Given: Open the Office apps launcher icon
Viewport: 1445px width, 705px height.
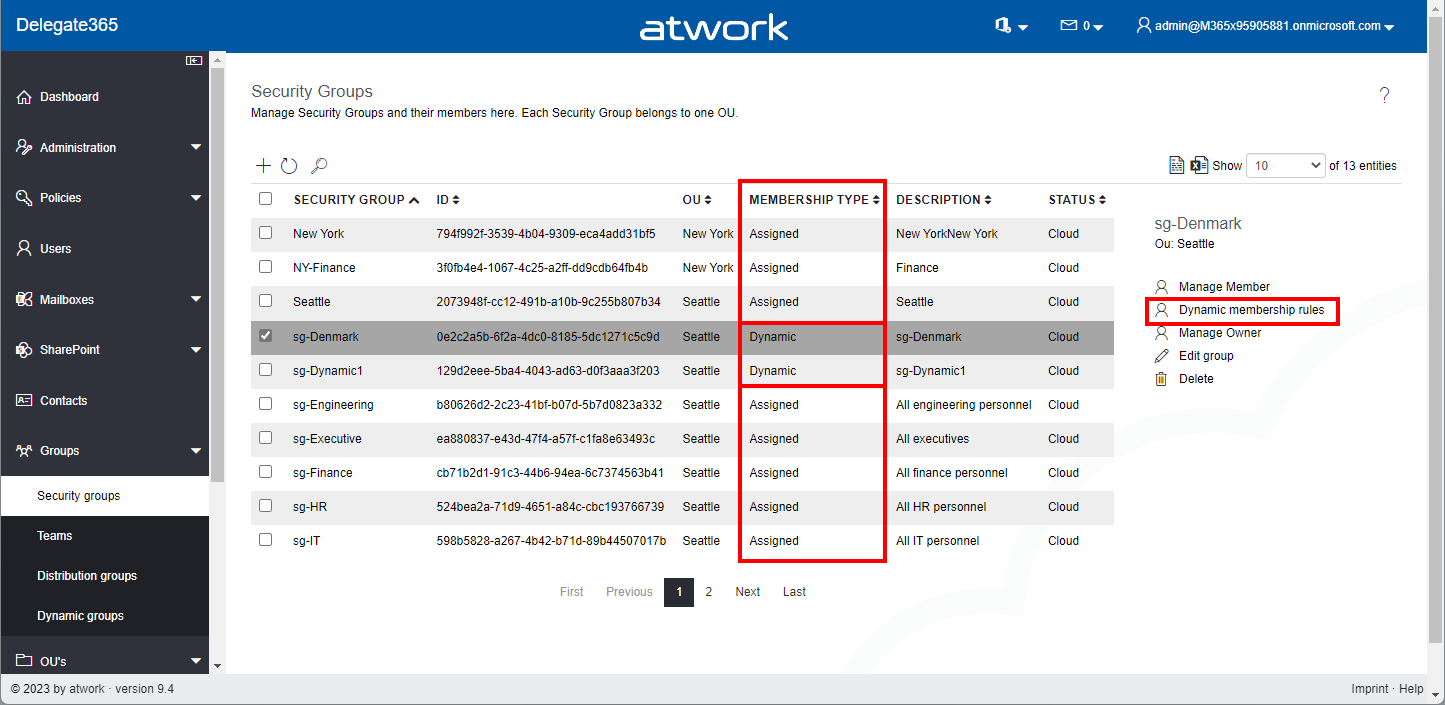Looking at the screenshot, I should (x=1003, y=25).
